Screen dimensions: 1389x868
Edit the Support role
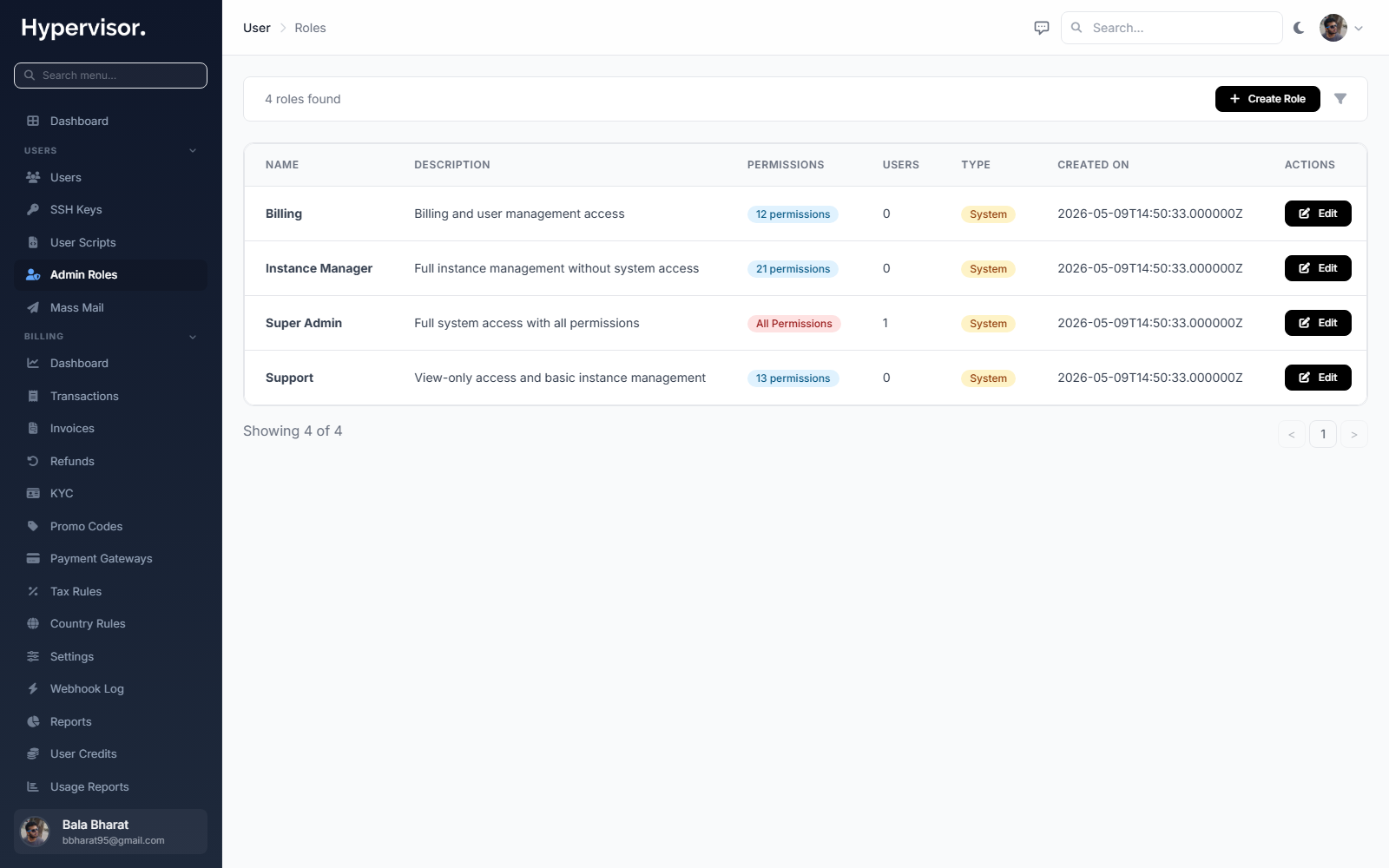point(1318,378)
